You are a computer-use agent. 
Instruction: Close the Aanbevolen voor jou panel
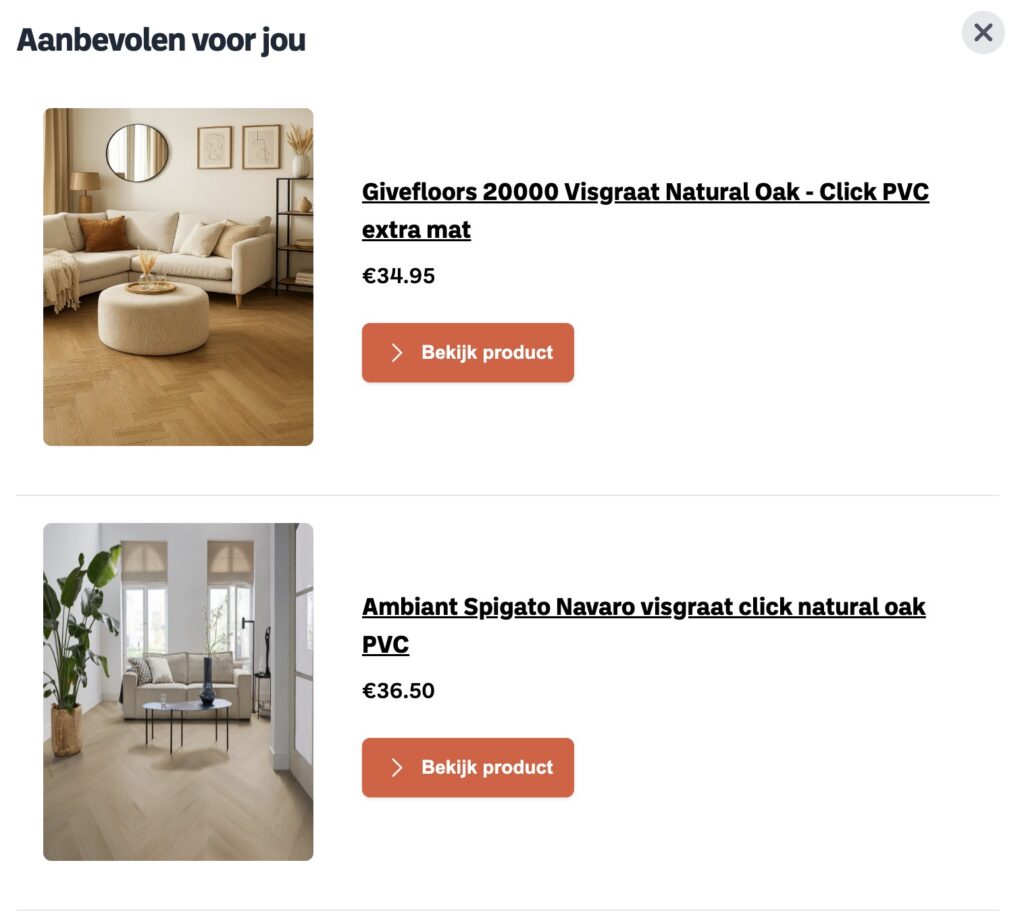(x=983, y=33)
